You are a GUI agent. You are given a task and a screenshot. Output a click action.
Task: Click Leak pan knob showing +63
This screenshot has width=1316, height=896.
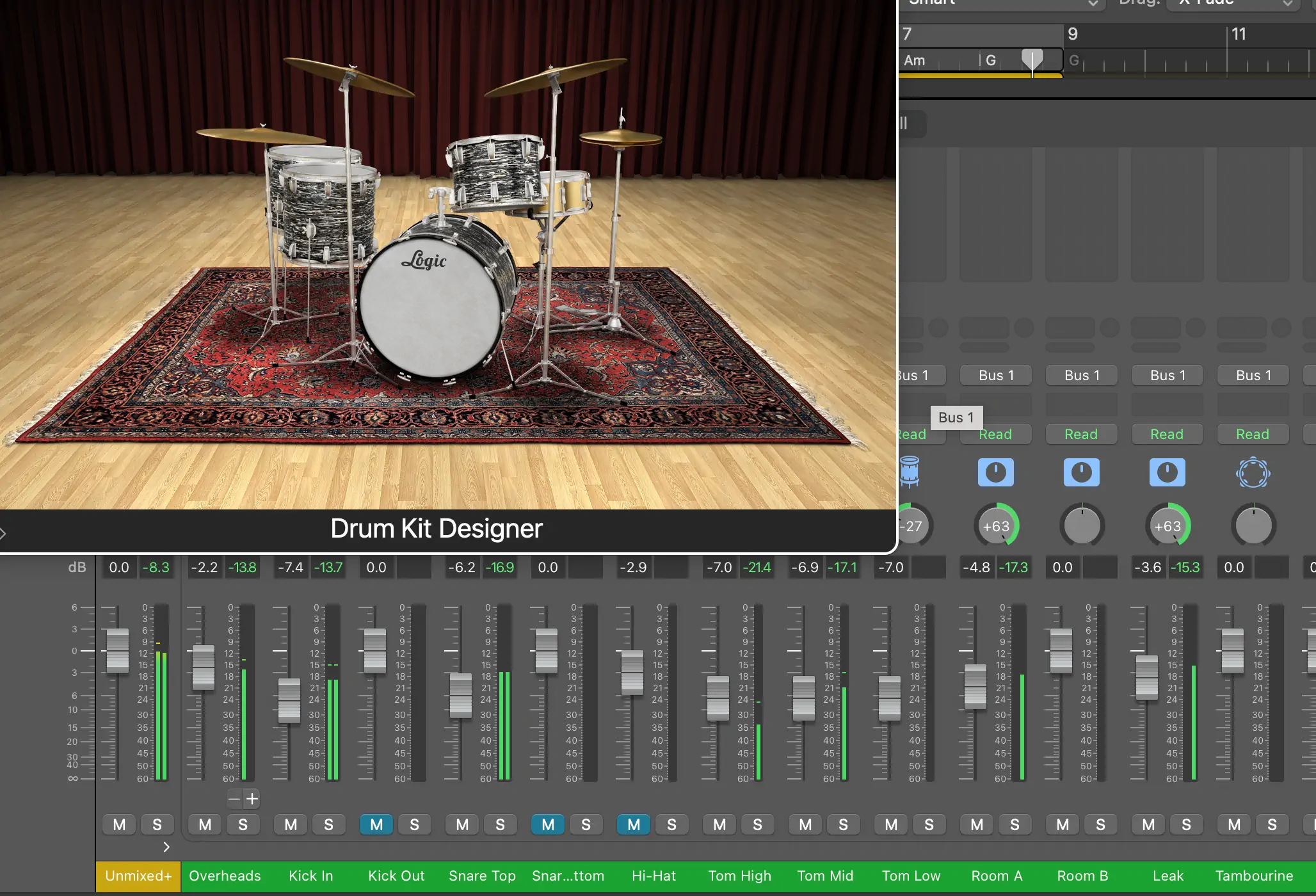[x=1168, y=526]
